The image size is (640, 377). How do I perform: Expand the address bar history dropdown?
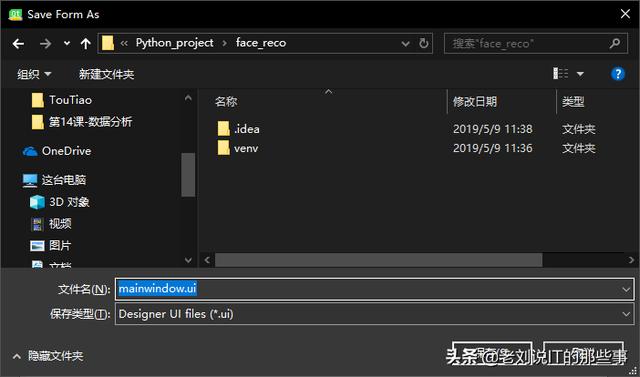[405, 44]
